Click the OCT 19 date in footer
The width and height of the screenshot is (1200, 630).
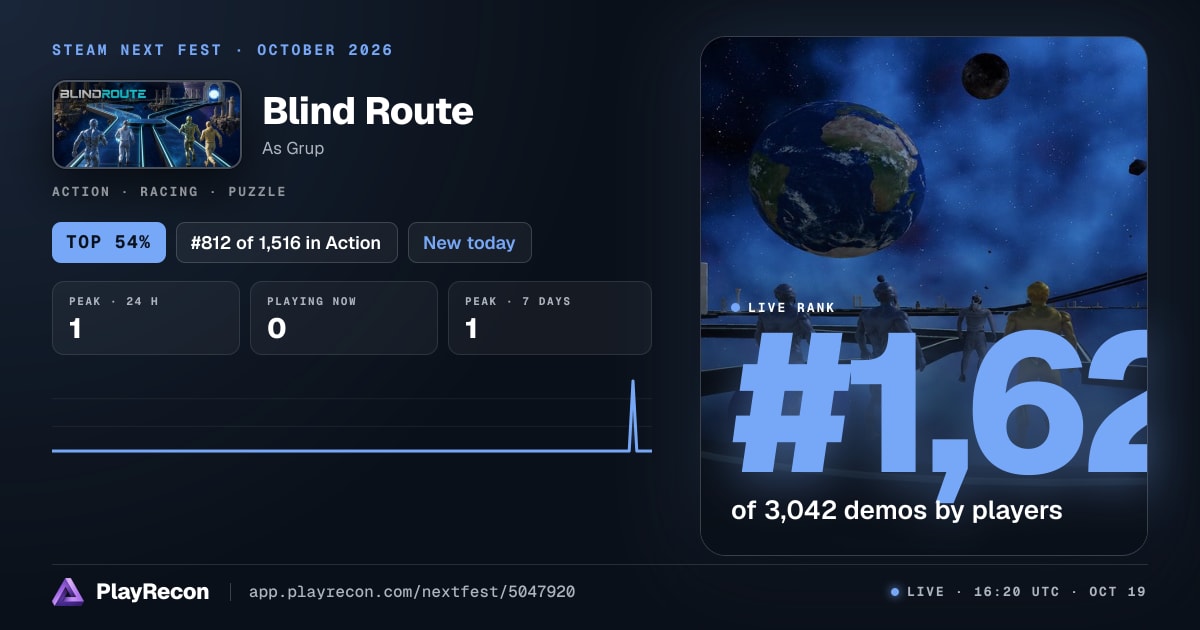click(x=1117, y=592)
